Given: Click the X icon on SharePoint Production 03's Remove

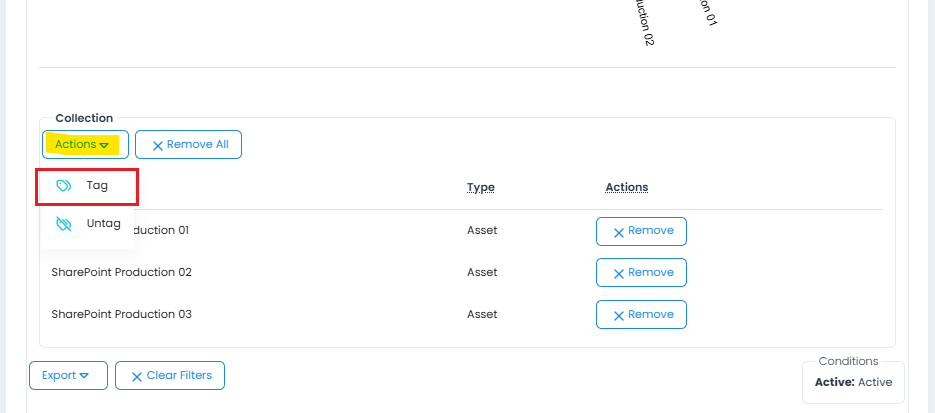Looking at the screenshot, I should (619, 315).
